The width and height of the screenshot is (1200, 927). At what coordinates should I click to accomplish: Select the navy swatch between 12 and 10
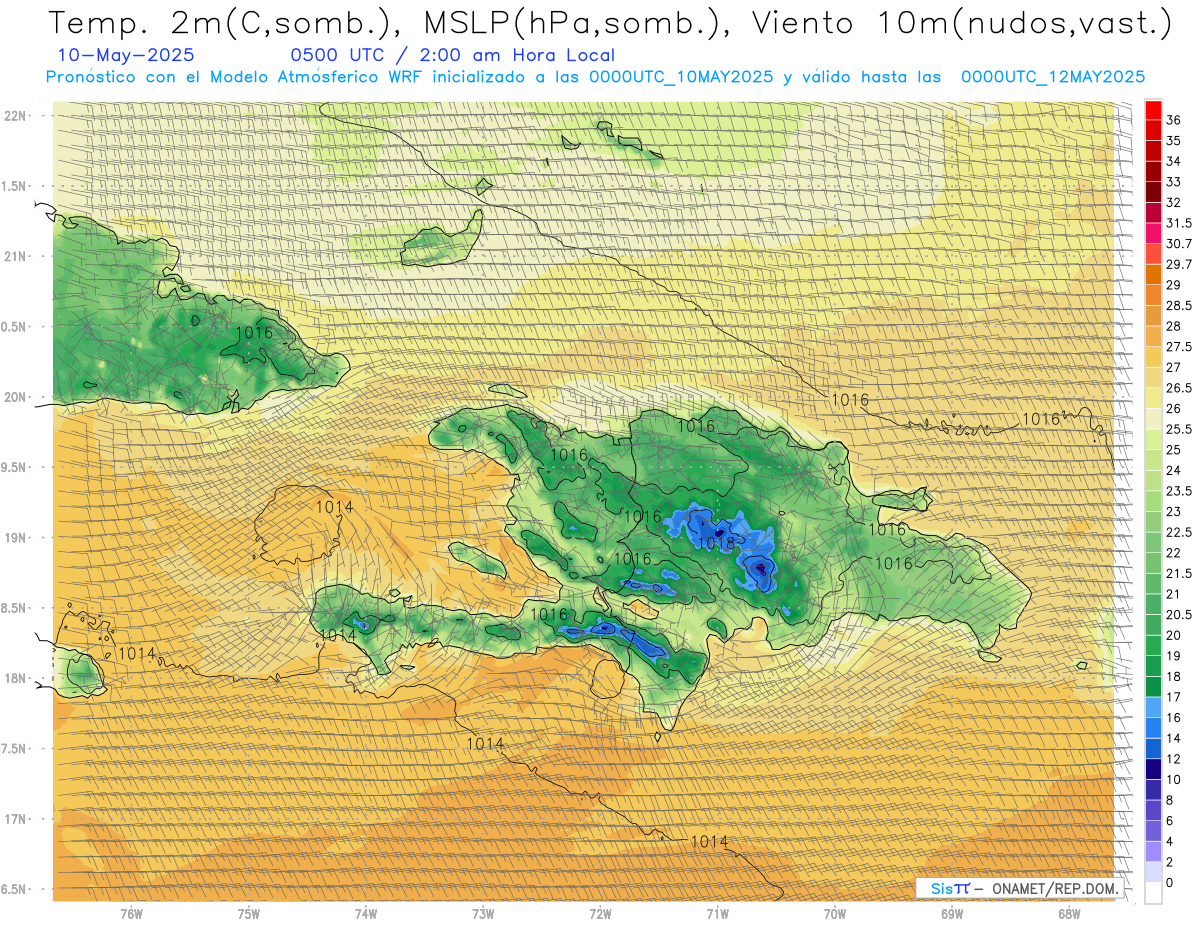pos(1153,769)
